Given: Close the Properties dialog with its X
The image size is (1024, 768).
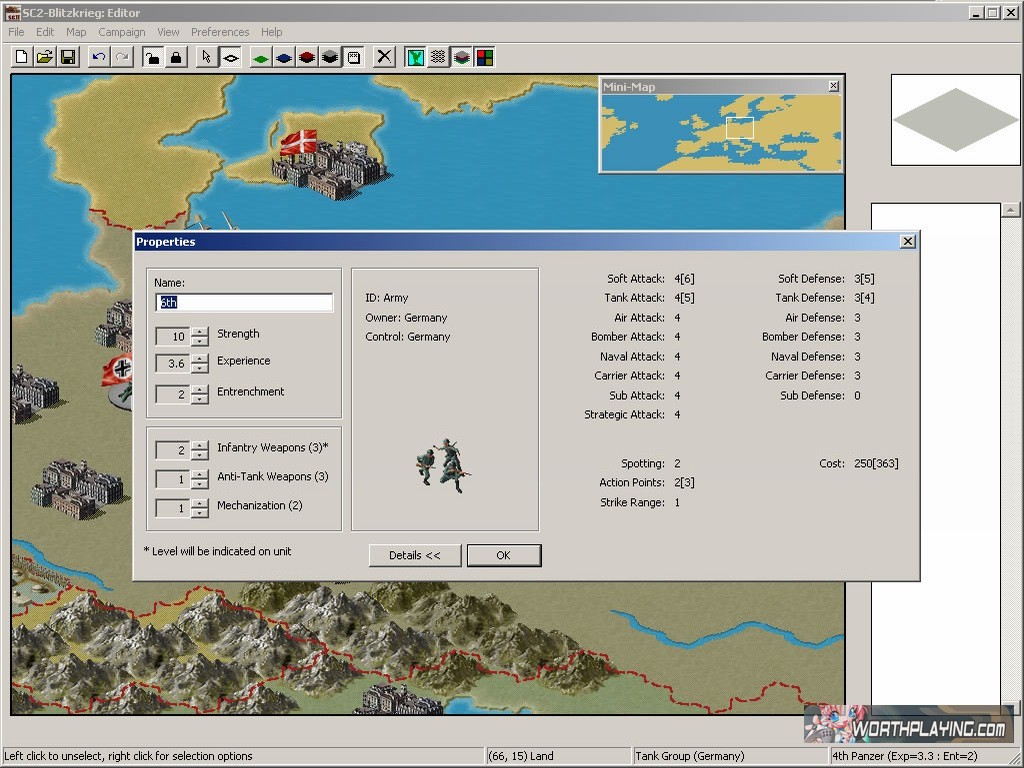Looking at the screenshot, I should 907,242.
